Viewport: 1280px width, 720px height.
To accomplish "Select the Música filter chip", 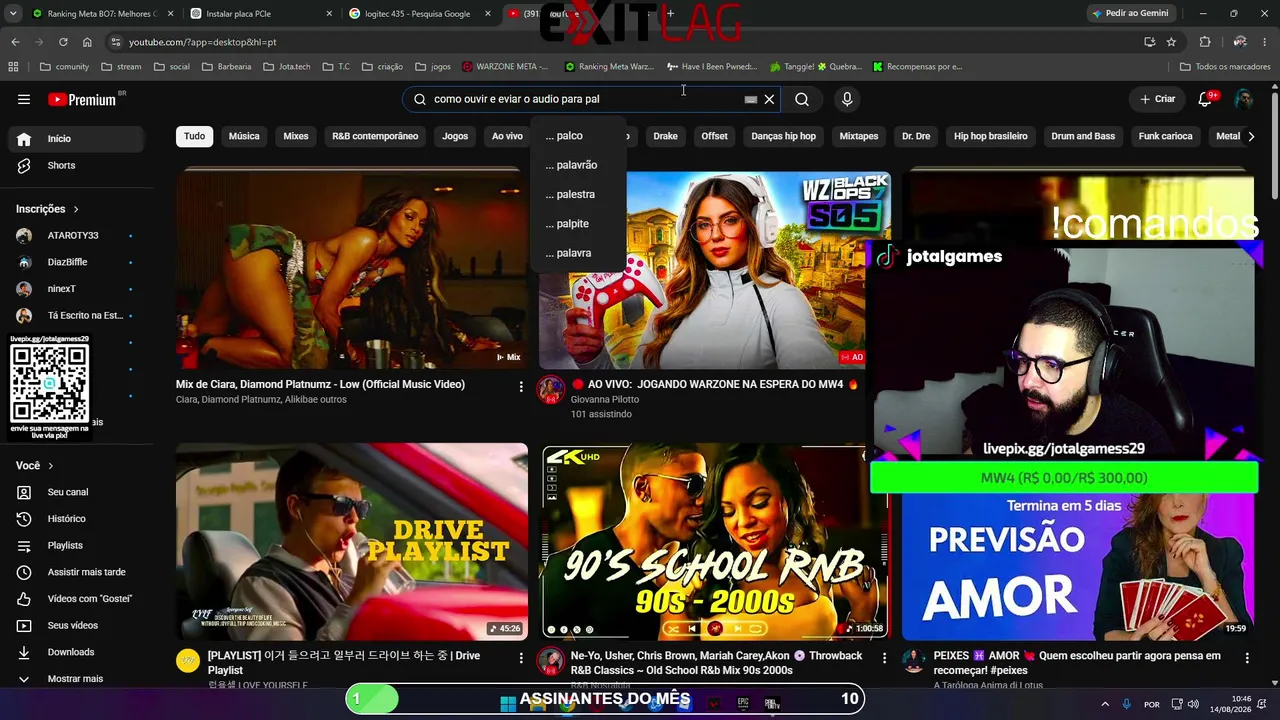I will click(x=244, y=136).
